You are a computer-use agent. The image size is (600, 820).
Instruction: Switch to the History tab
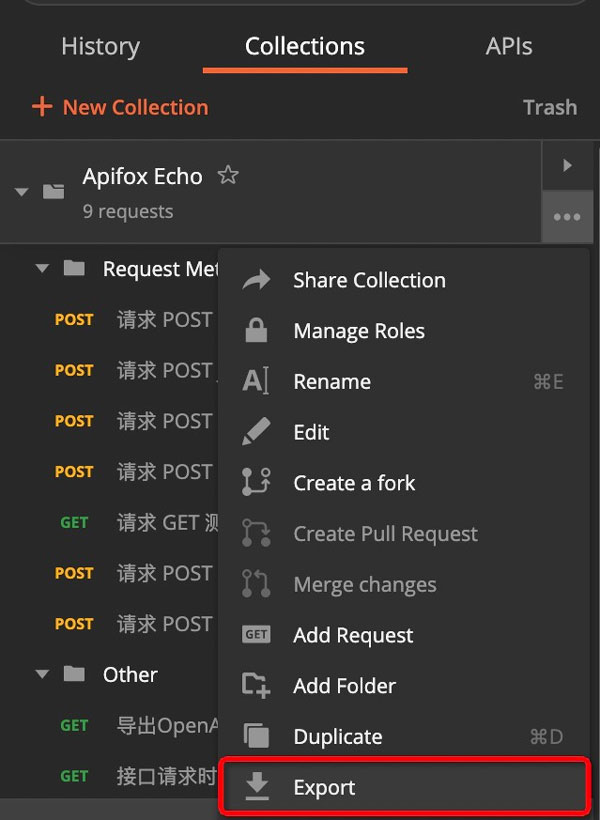click(100, 46)
